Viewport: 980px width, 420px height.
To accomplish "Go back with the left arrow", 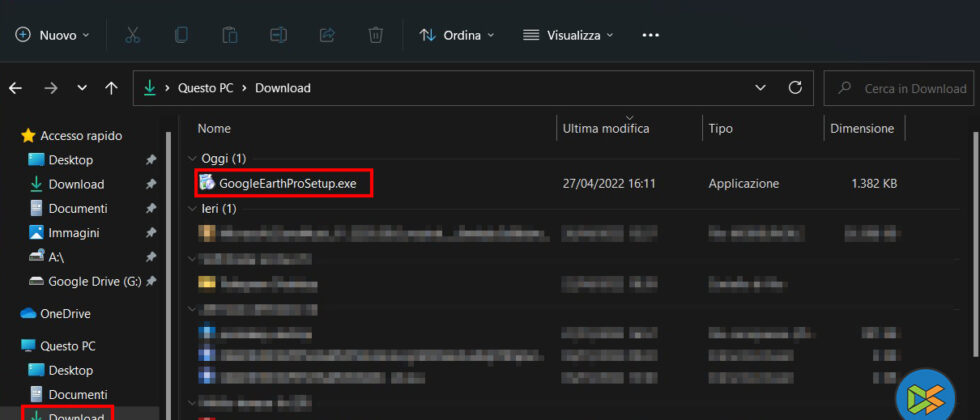I will 16,88.
